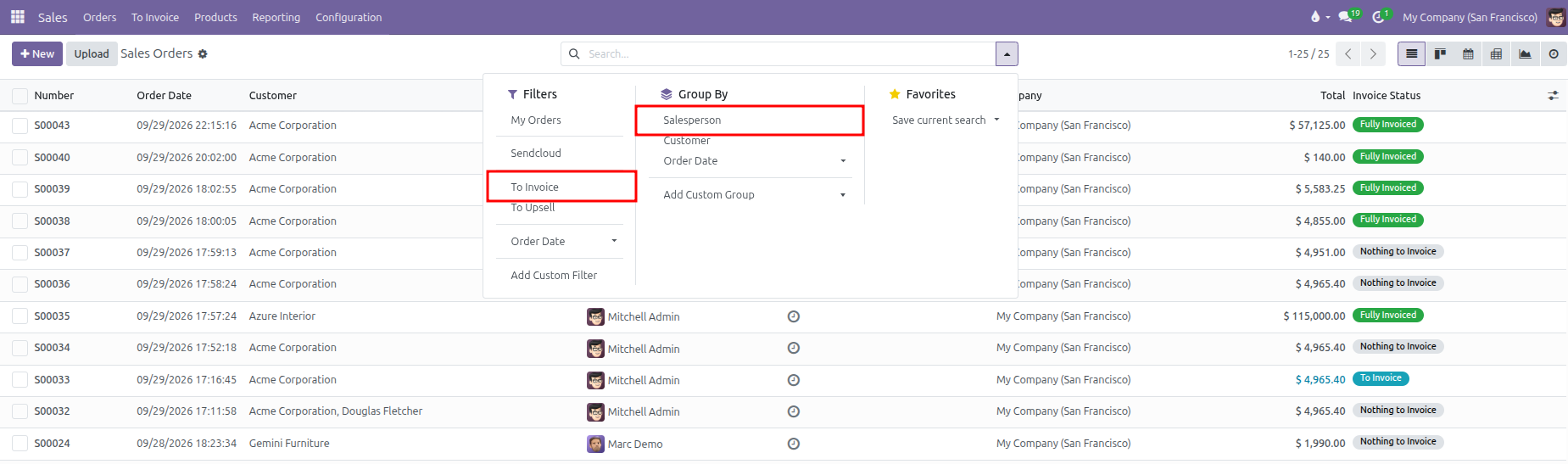This screenshot has width=1568, height=464.
Task: Open the Configuration menu
Action: point(349,17)
